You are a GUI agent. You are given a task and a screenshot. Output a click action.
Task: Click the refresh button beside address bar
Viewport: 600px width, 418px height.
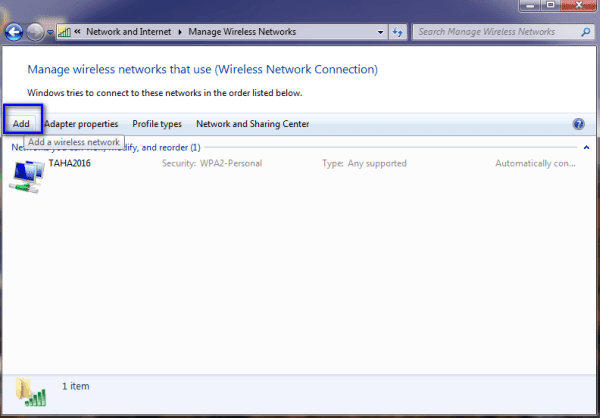coord(400,32)
